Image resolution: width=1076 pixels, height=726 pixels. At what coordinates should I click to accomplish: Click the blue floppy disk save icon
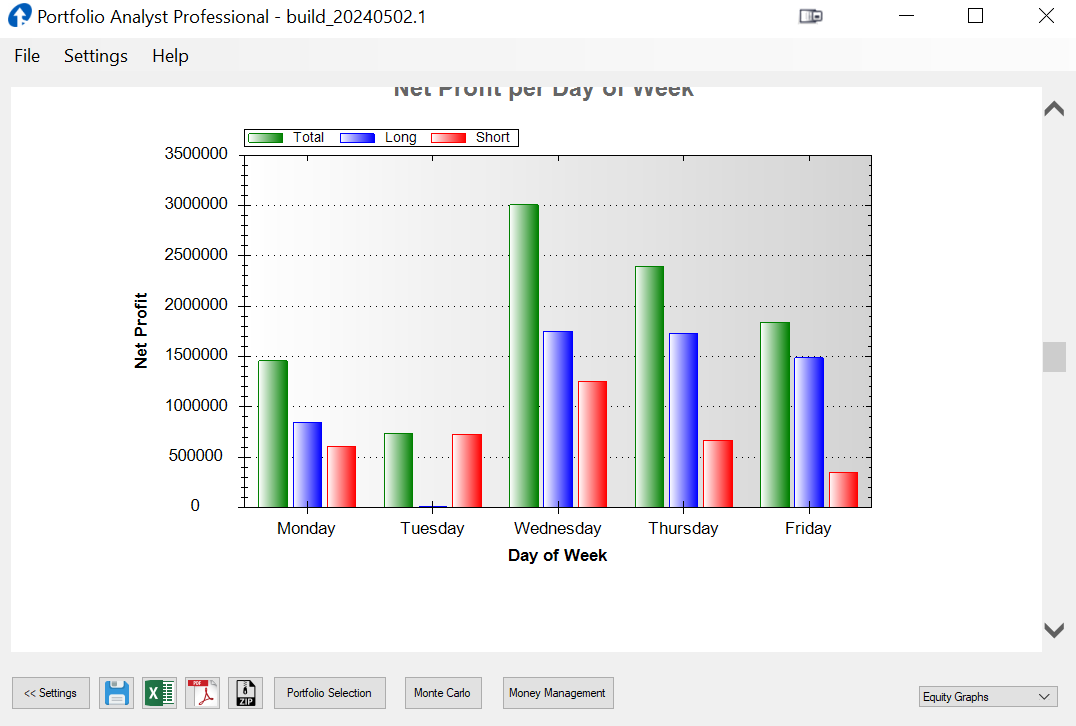coord(117,693)
